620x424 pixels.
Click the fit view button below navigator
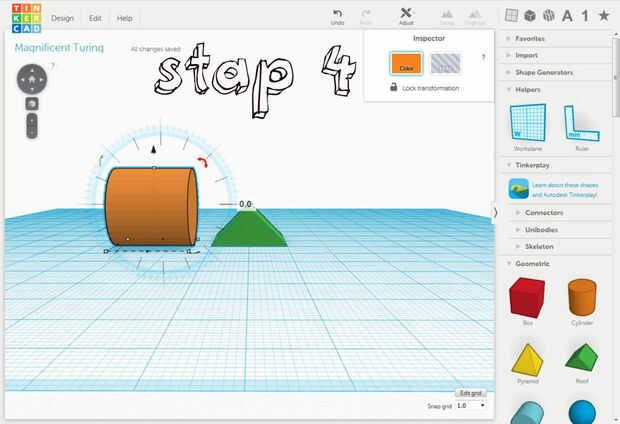[x=32, y=104]
